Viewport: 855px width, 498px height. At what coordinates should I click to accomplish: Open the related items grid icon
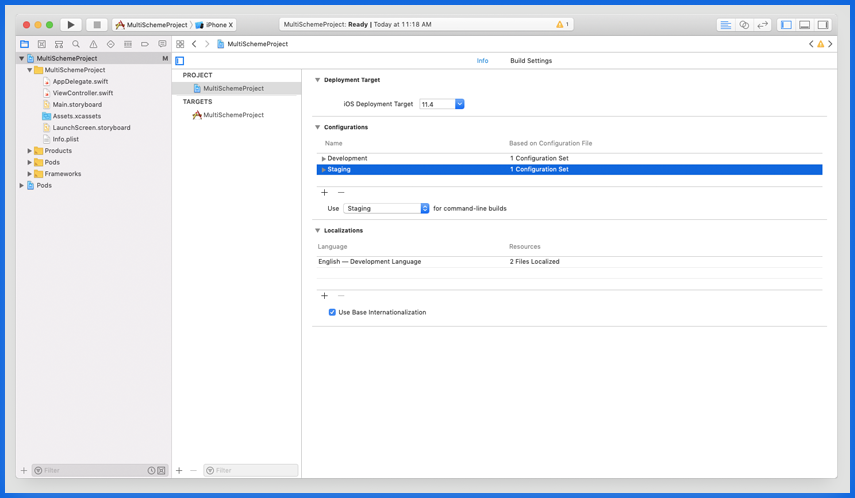[x=180, y=44]
